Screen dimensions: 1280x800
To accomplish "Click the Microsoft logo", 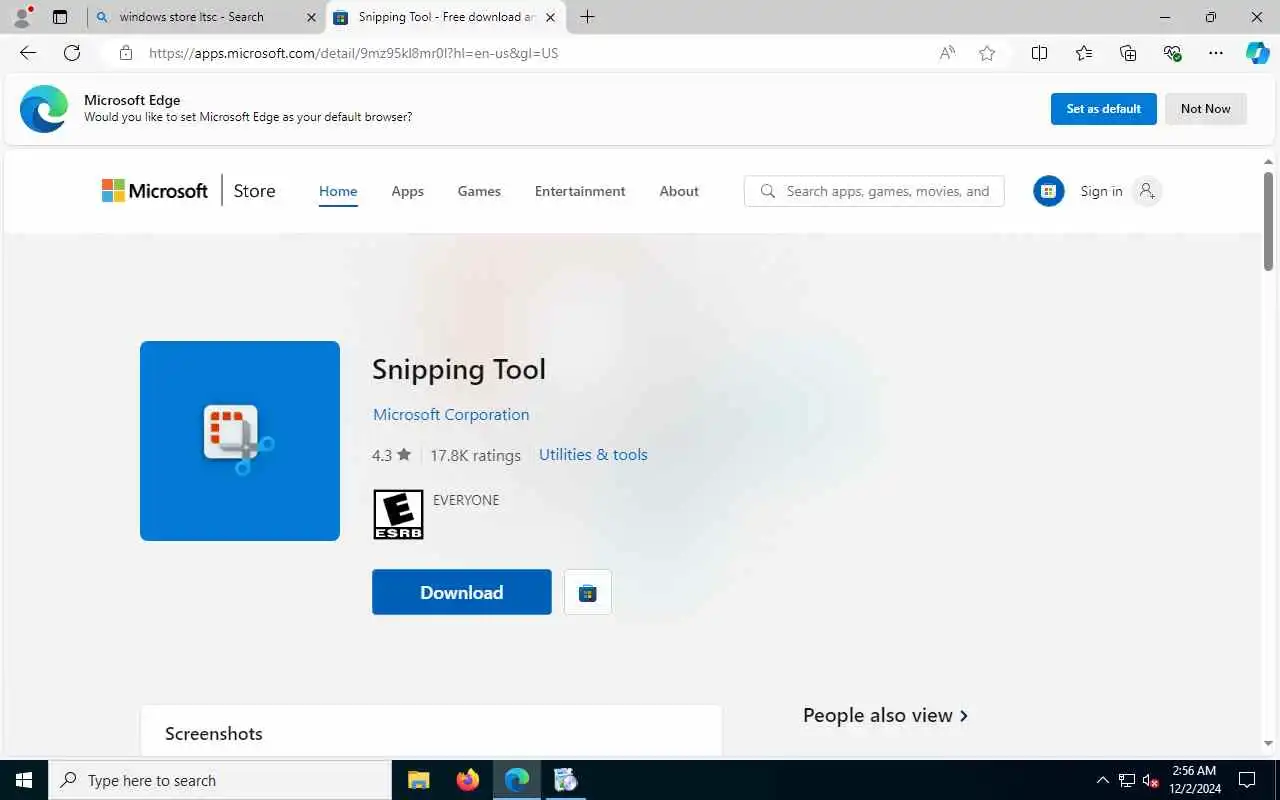I will [x=155, y=191].
